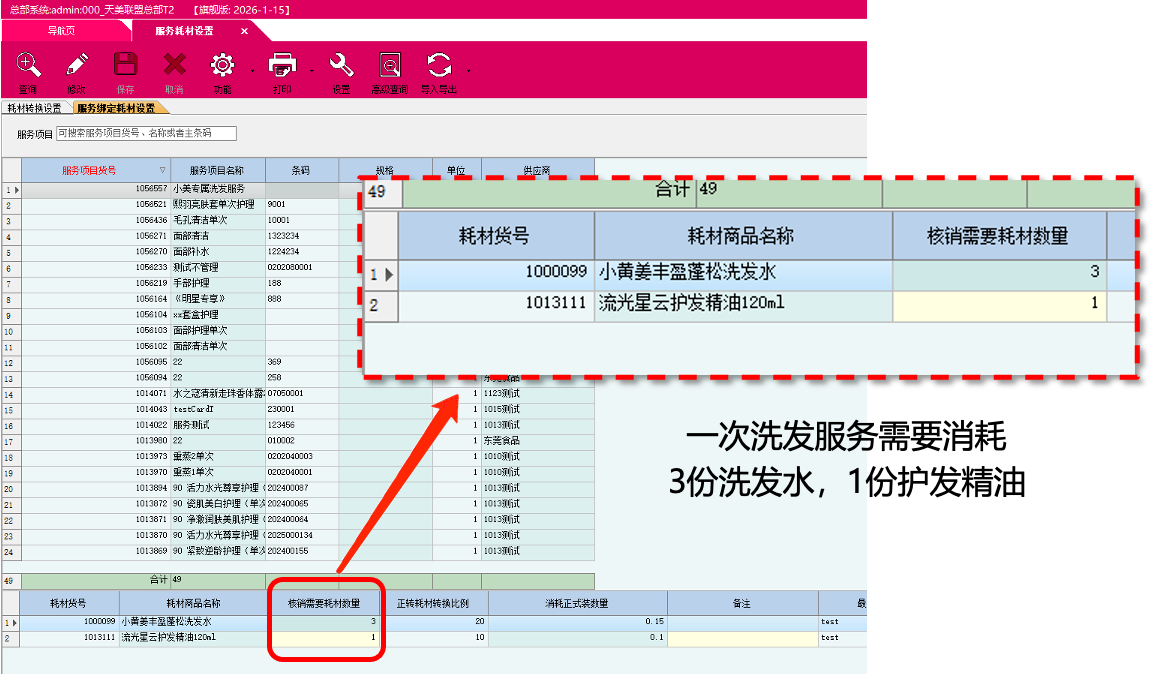Click the 耗材货号 header in bottom table
The image size is (1152, 674).
(x=68, y=603)
